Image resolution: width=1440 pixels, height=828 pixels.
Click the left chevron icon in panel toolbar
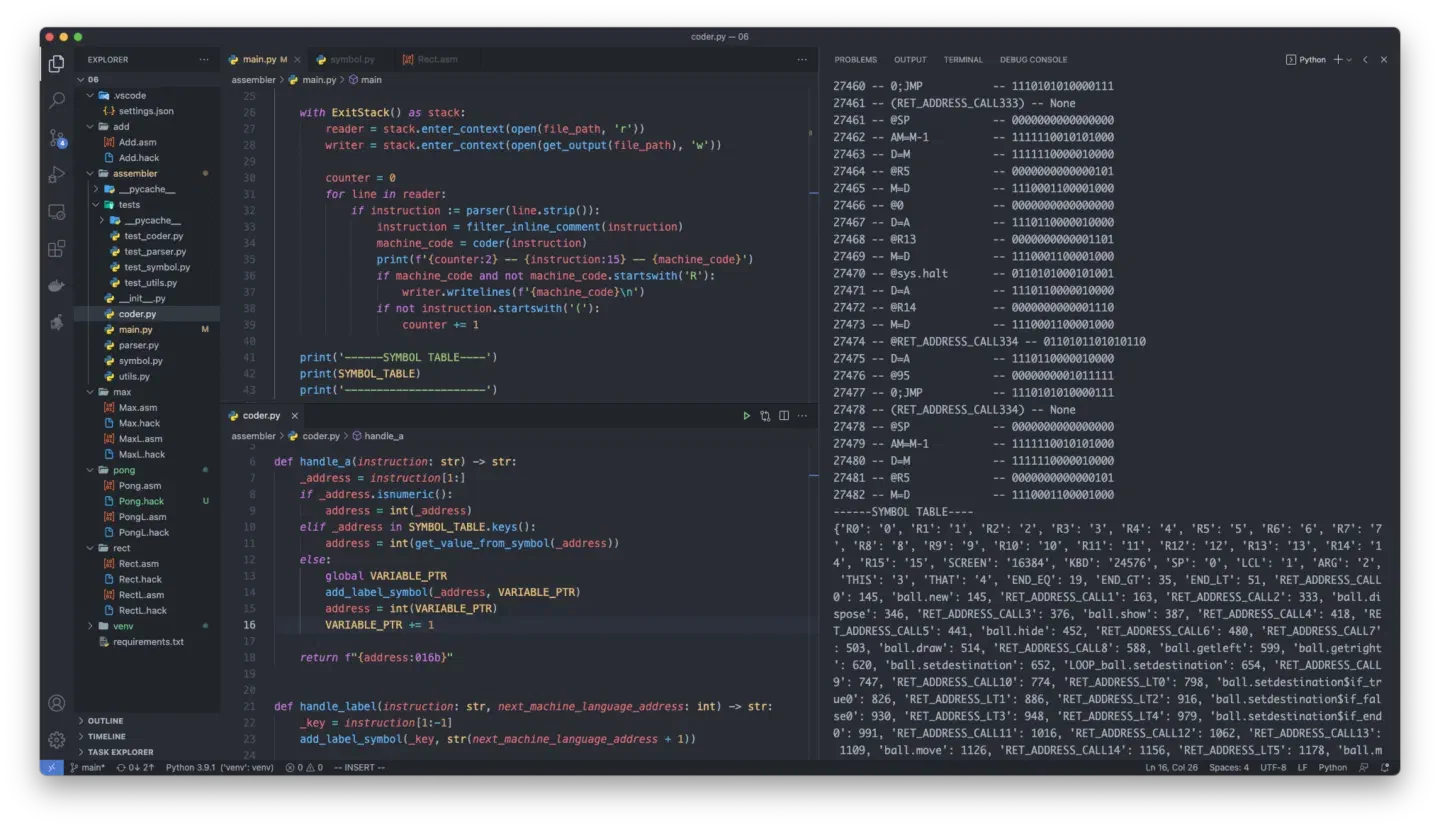1366,60
